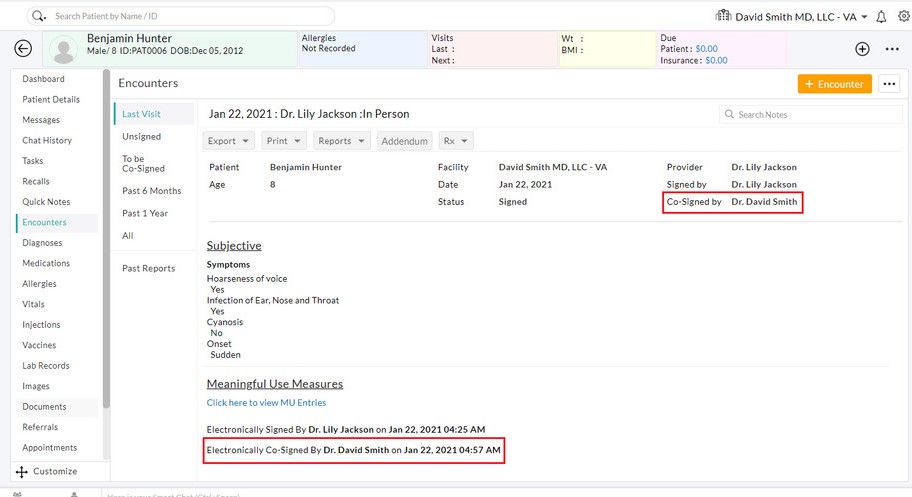Expand David Smith MD, LLC - VA facility selector
Viewport: 912px width, 497px height.
(x=792, y=17)
